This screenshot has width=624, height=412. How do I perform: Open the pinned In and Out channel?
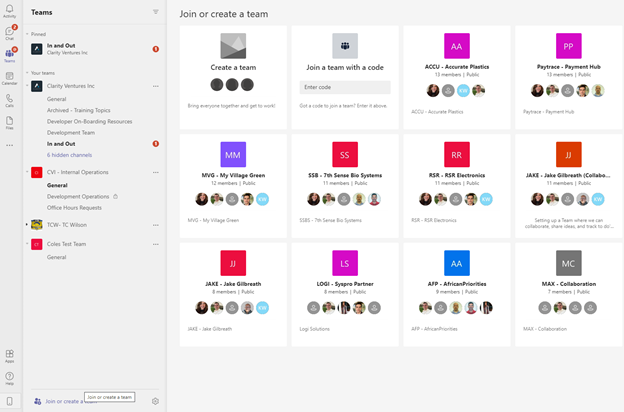(x=94, y=49)
